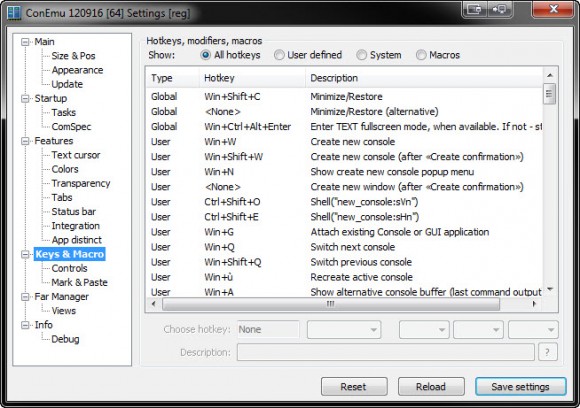Open Colors settings page
Viewport: 580px width, 408px height.
65,169
